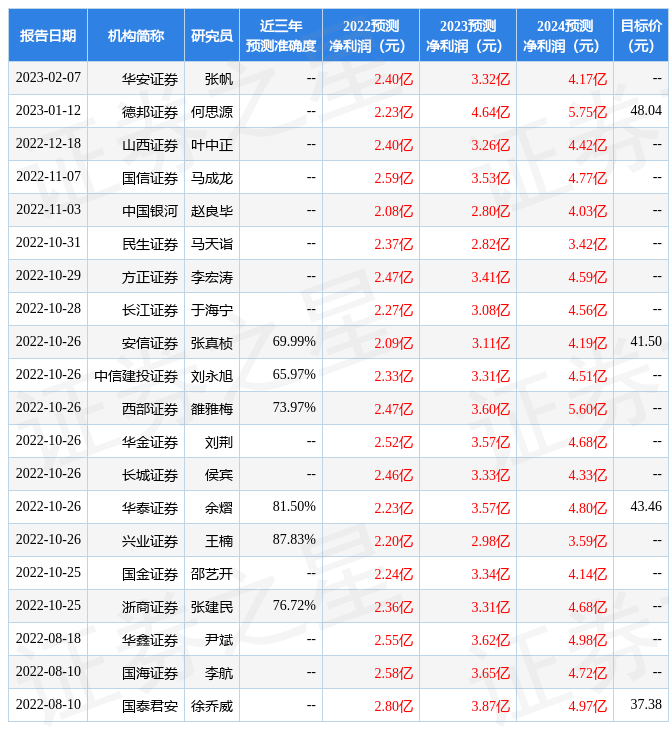
Task: Click accuracy value 69.99%
Action: [294, 341]
